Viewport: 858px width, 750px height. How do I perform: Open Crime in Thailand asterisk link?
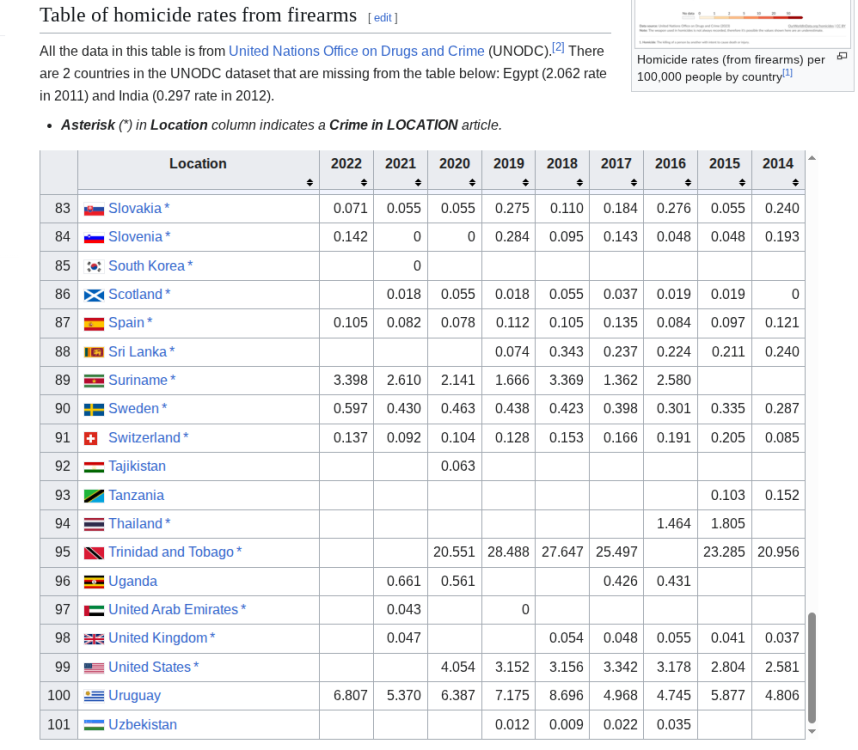pos(167,522)
